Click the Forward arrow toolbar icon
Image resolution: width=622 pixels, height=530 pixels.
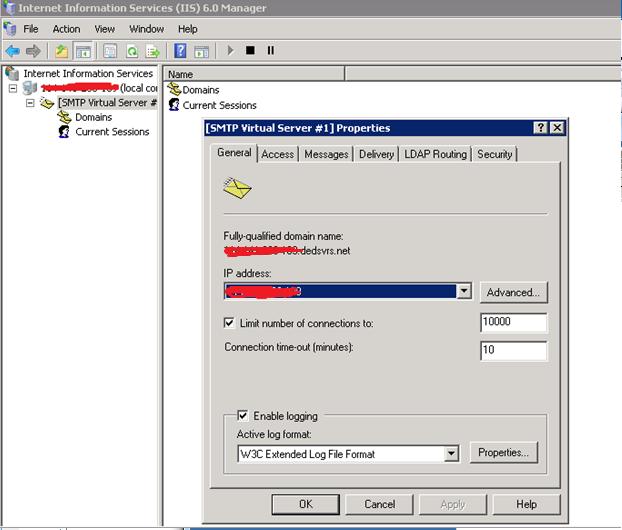pos(33,51)
